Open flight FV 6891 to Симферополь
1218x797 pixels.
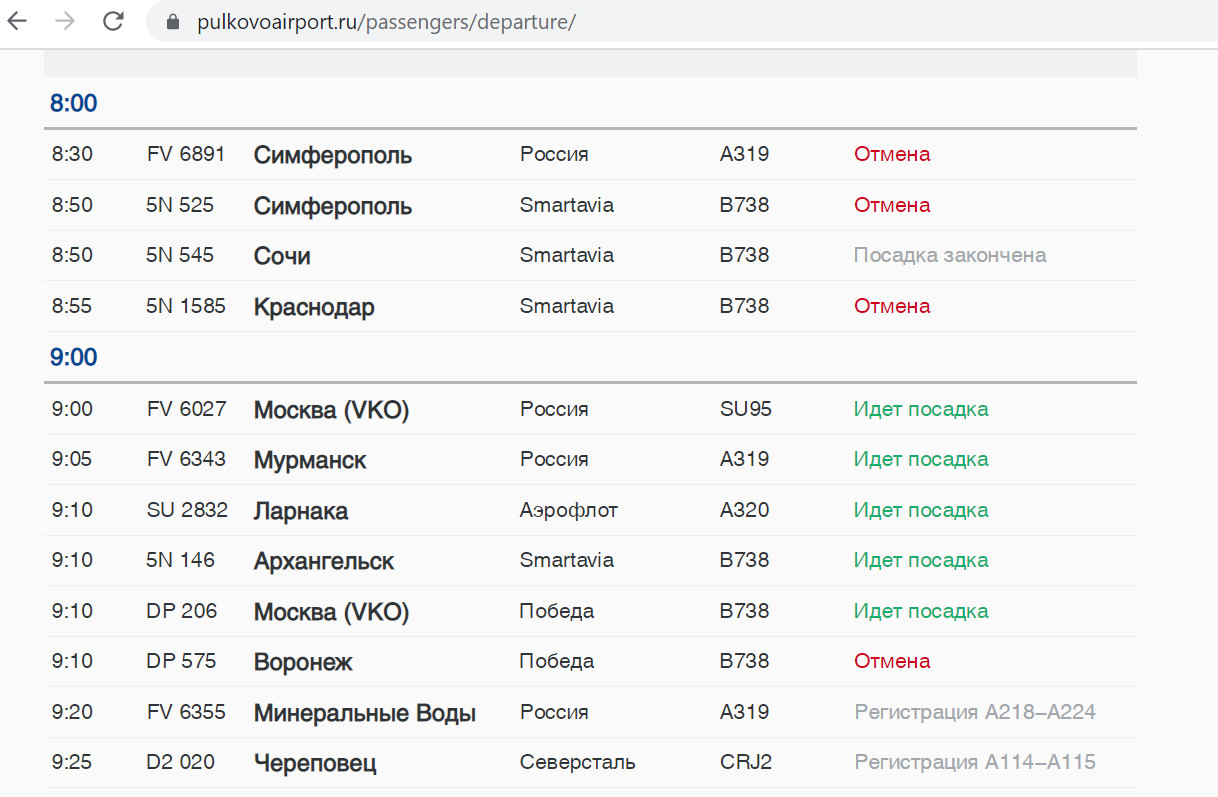click(332, 155)
